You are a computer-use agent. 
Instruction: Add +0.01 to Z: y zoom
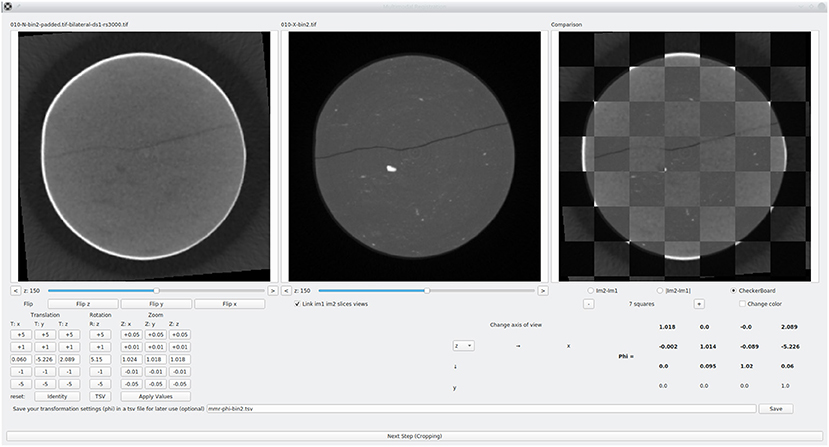click(x=155, y=347)
